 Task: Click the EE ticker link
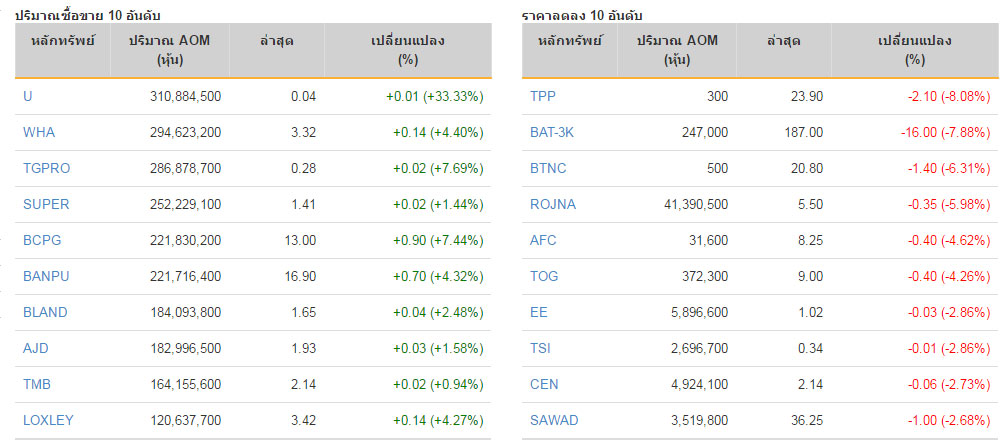539,312
